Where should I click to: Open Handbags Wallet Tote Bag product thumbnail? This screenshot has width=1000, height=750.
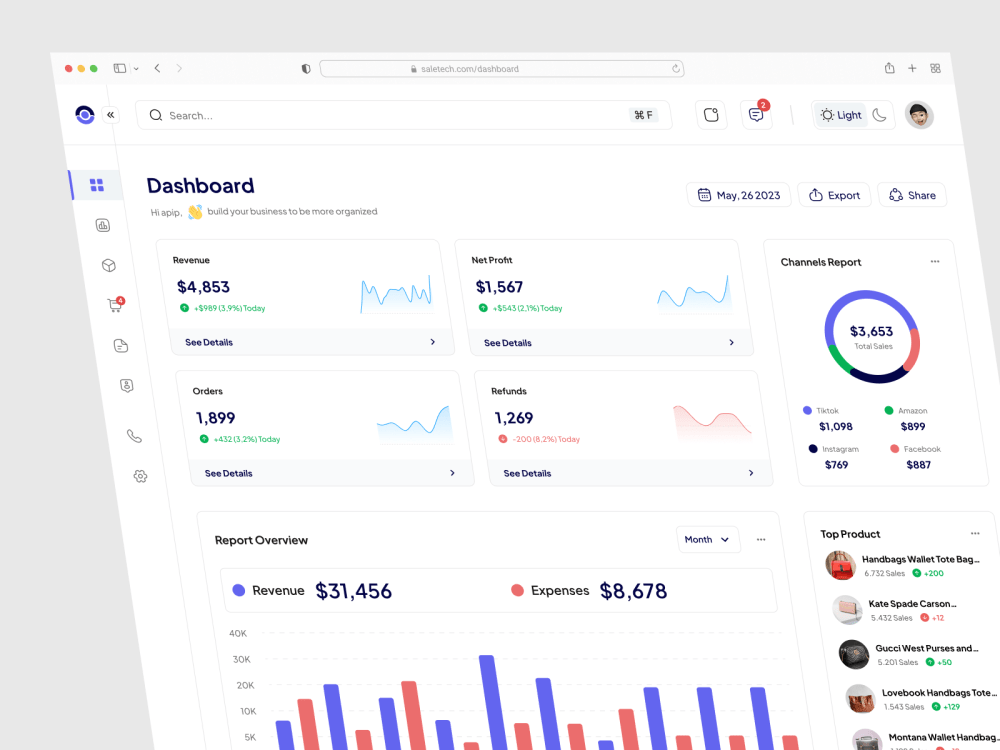click(x=841, y=565)
